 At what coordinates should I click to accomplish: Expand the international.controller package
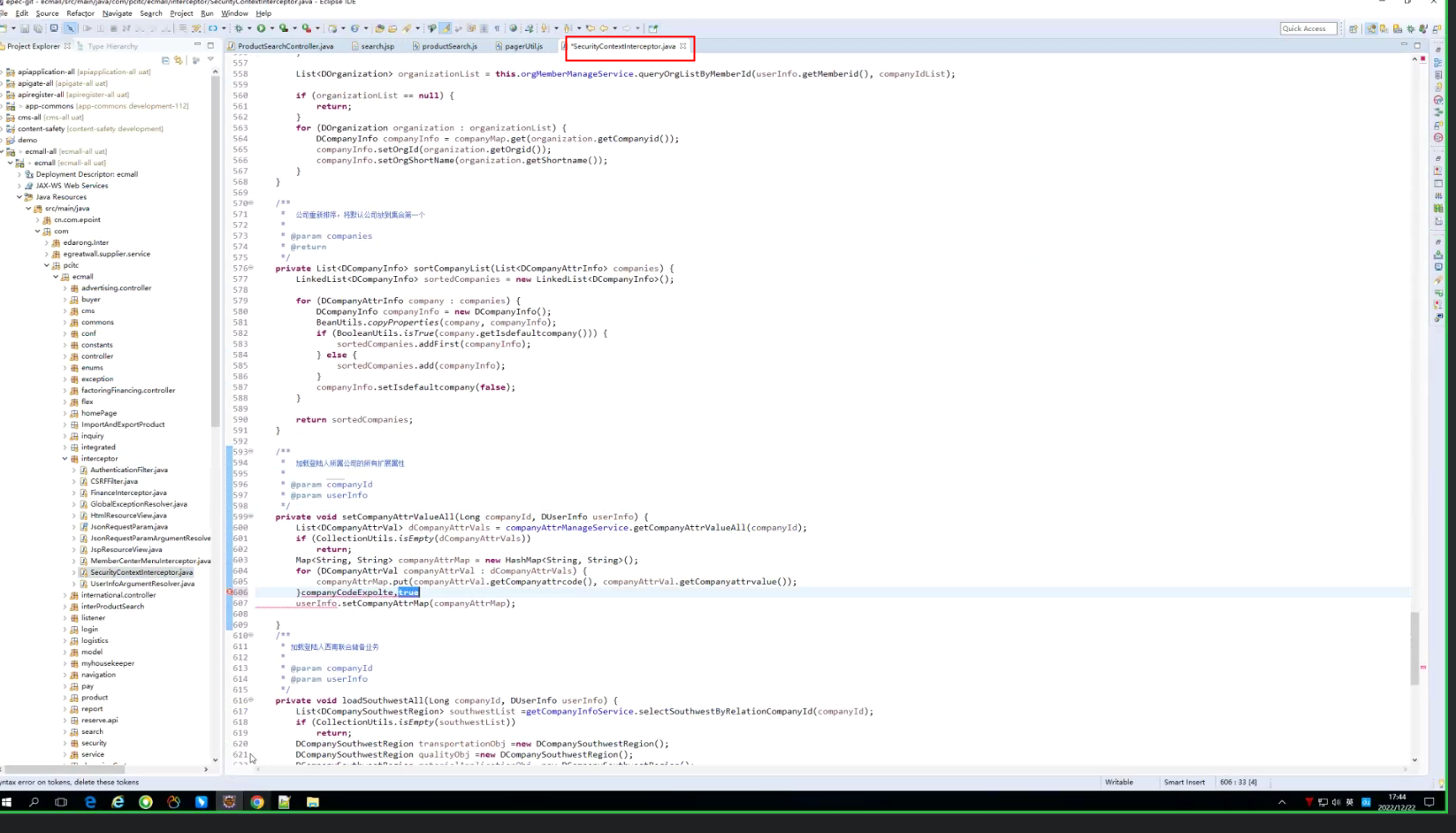[x=65, y=595]
